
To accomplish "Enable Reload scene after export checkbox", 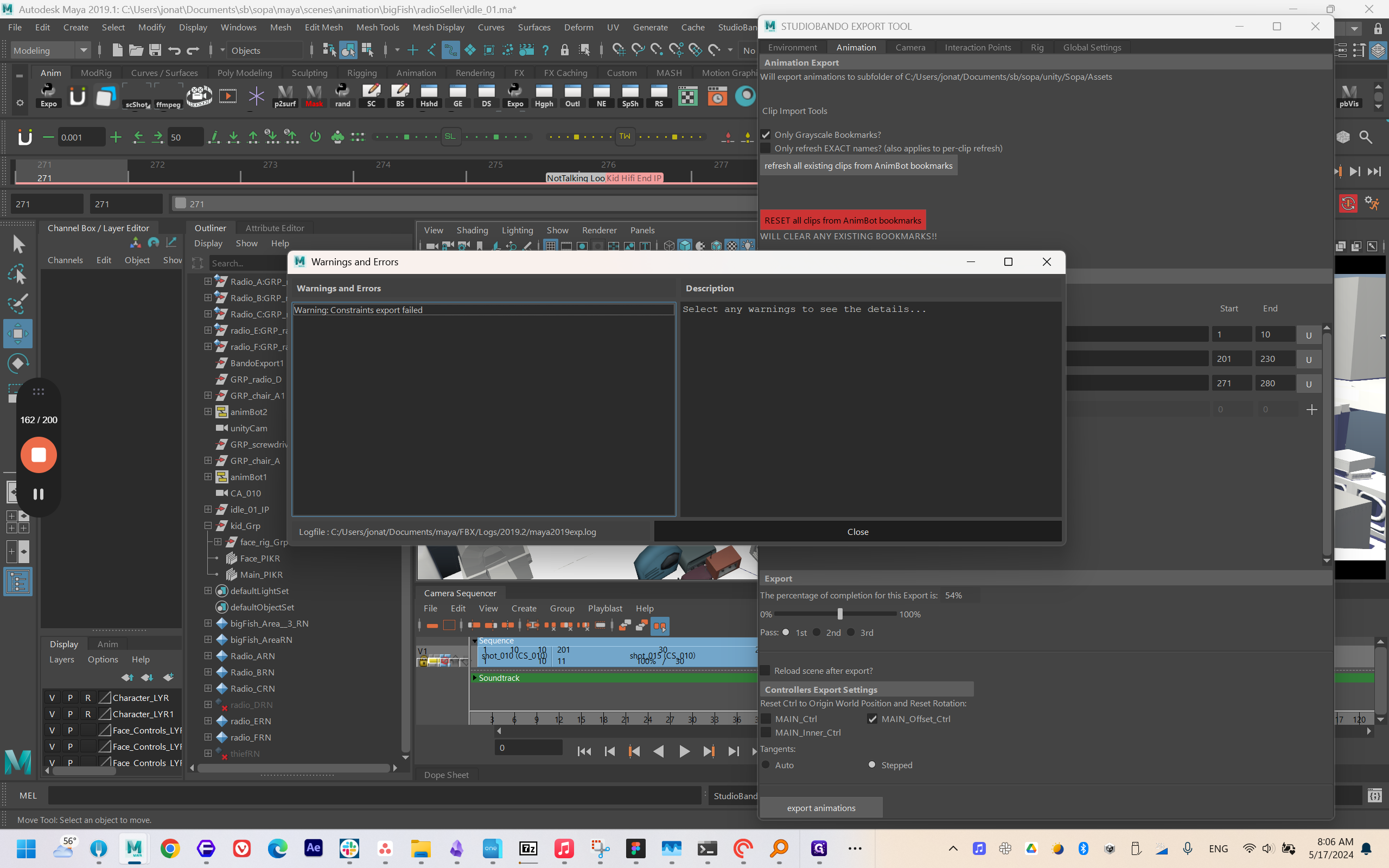I will 765,671.
